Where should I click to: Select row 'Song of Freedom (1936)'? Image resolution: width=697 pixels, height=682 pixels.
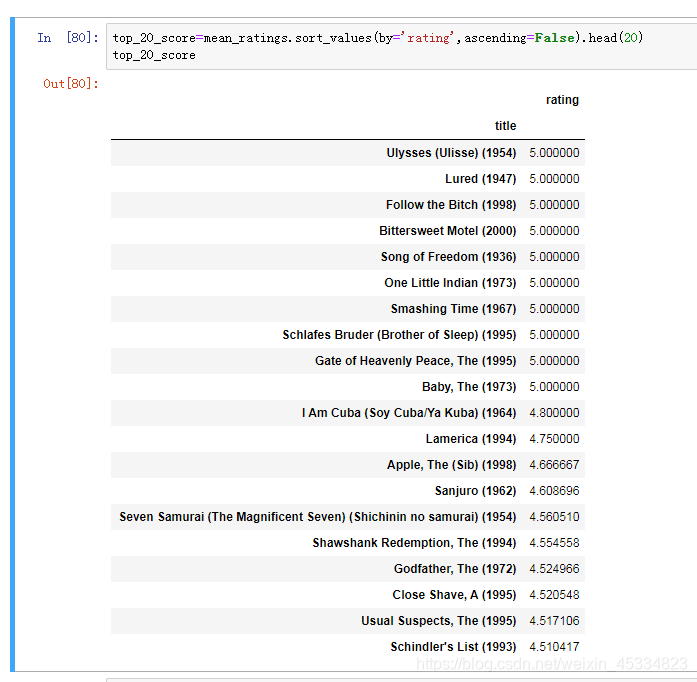click(348, 257)
